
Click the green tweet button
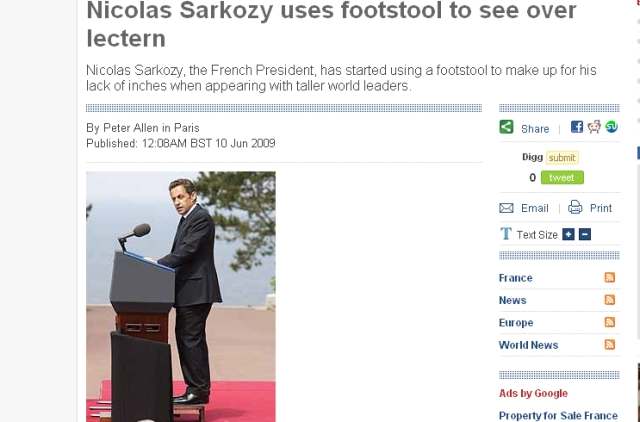click(562, 177)
